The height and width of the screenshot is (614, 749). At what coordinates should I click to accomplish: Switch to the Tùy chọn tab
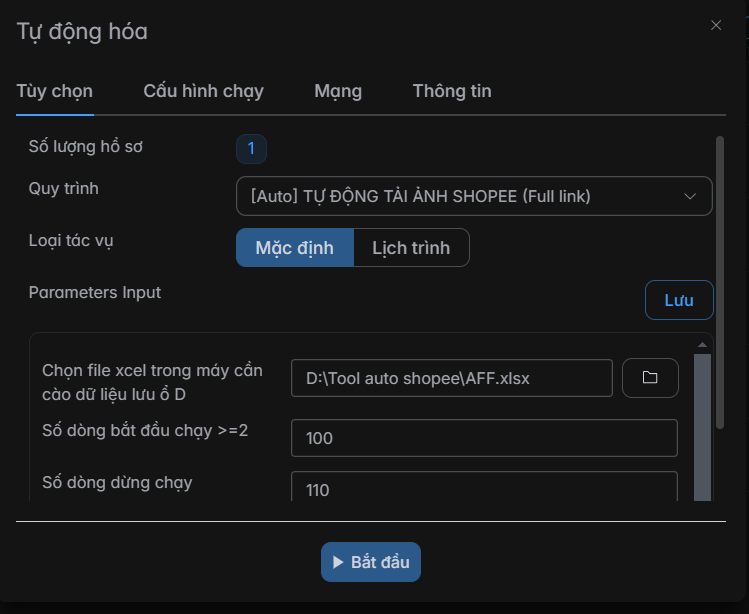54,91
